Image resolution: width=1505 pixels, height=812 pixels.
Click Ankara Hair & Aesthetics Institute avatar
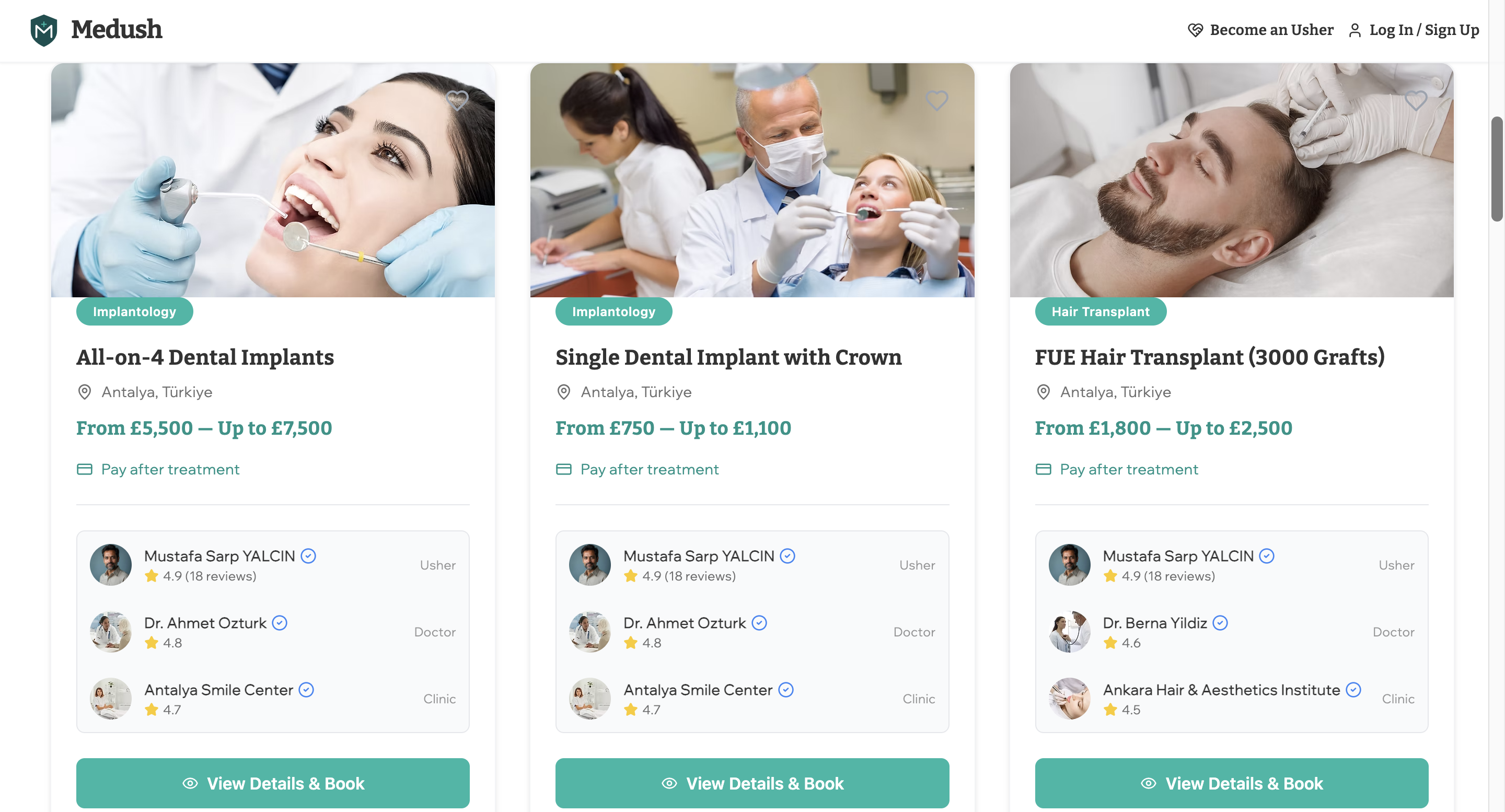pos(1069,698)
